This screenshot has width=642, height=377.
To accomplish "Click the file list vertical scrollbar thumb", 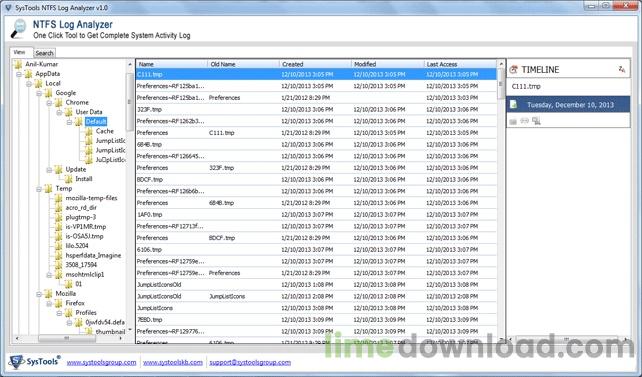I will [x=501, y=84].
